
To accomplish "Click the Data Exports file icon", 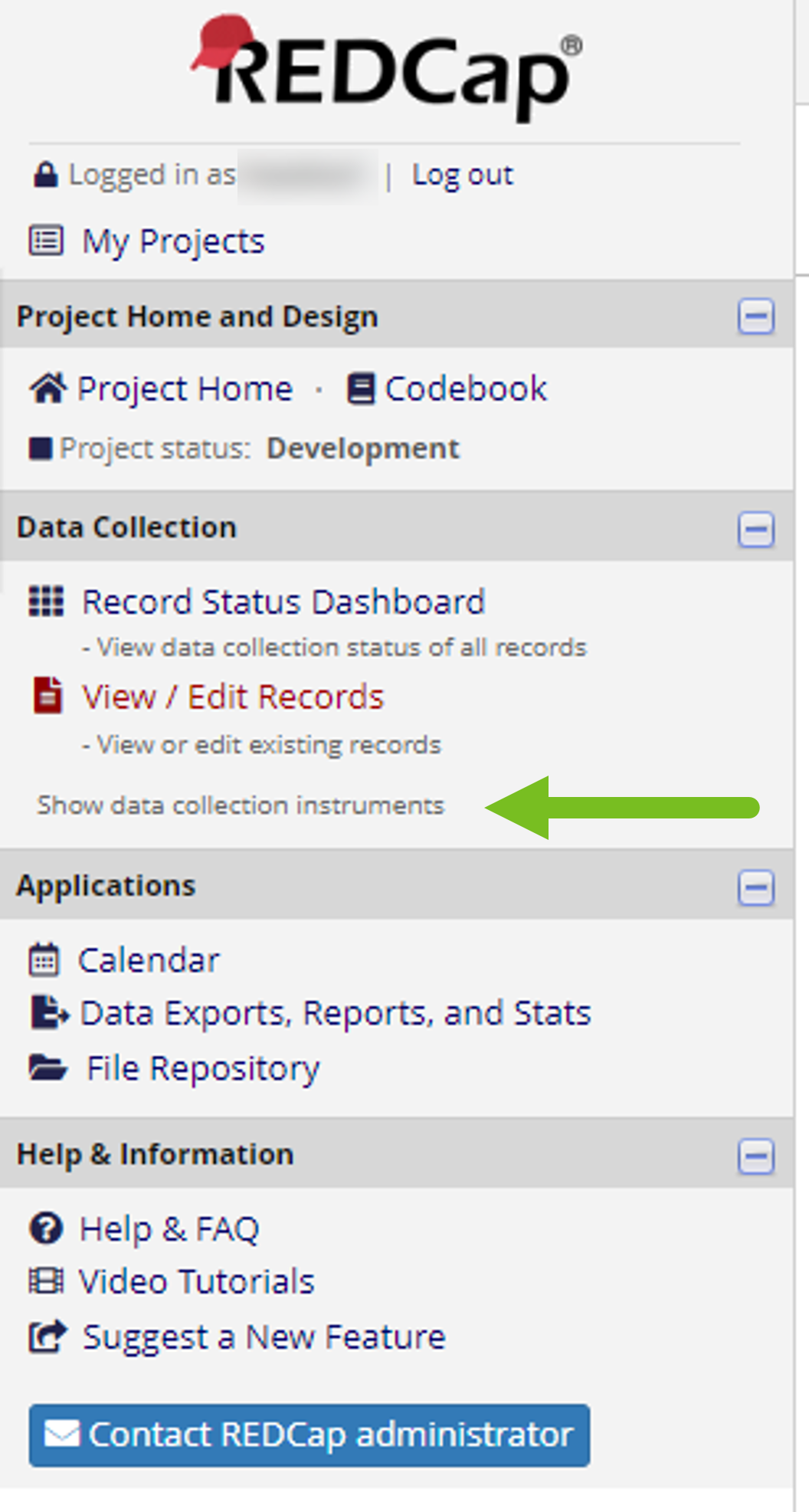I will (48, 1012).
